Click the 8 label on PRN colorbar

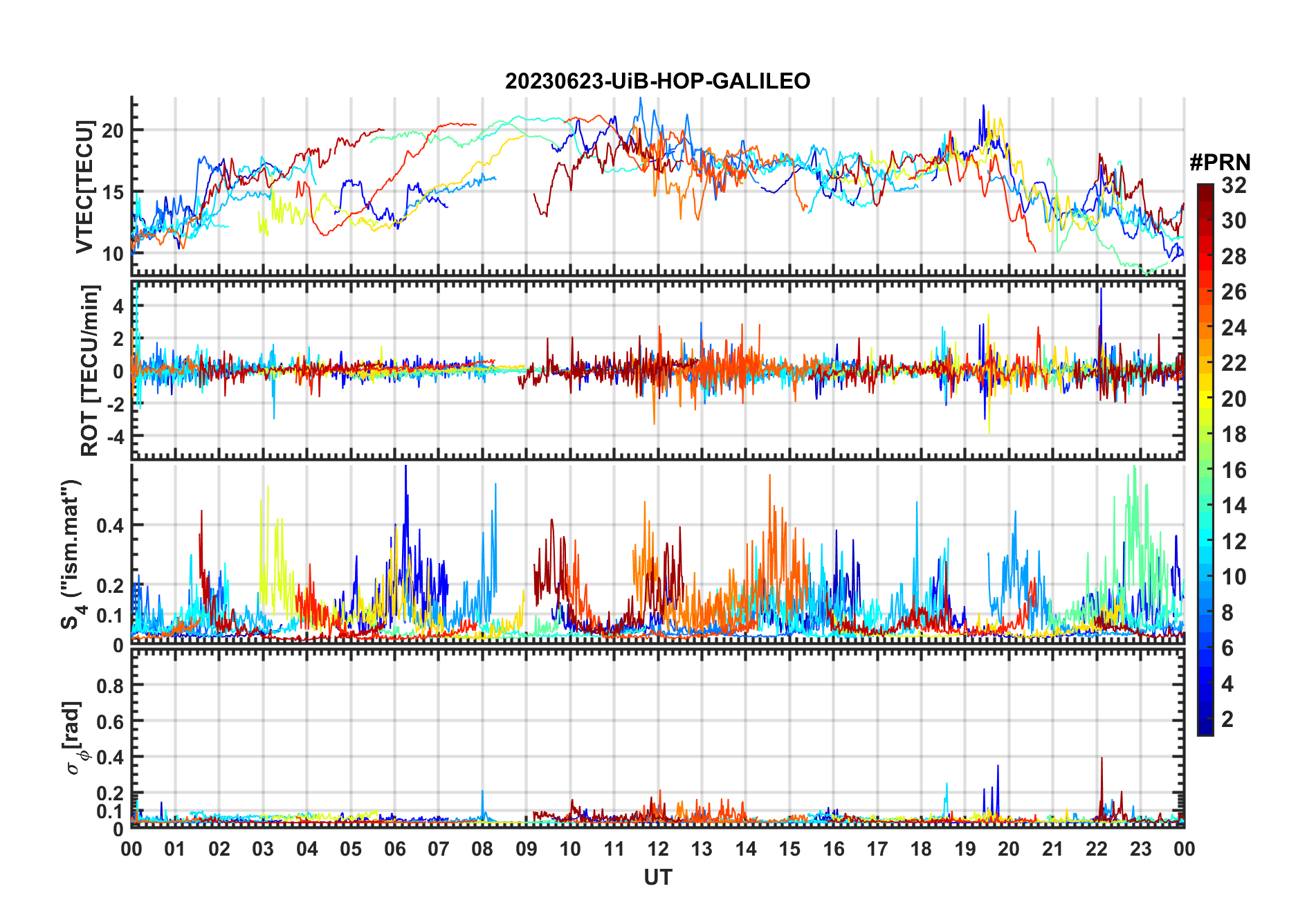click(1227, 613)
